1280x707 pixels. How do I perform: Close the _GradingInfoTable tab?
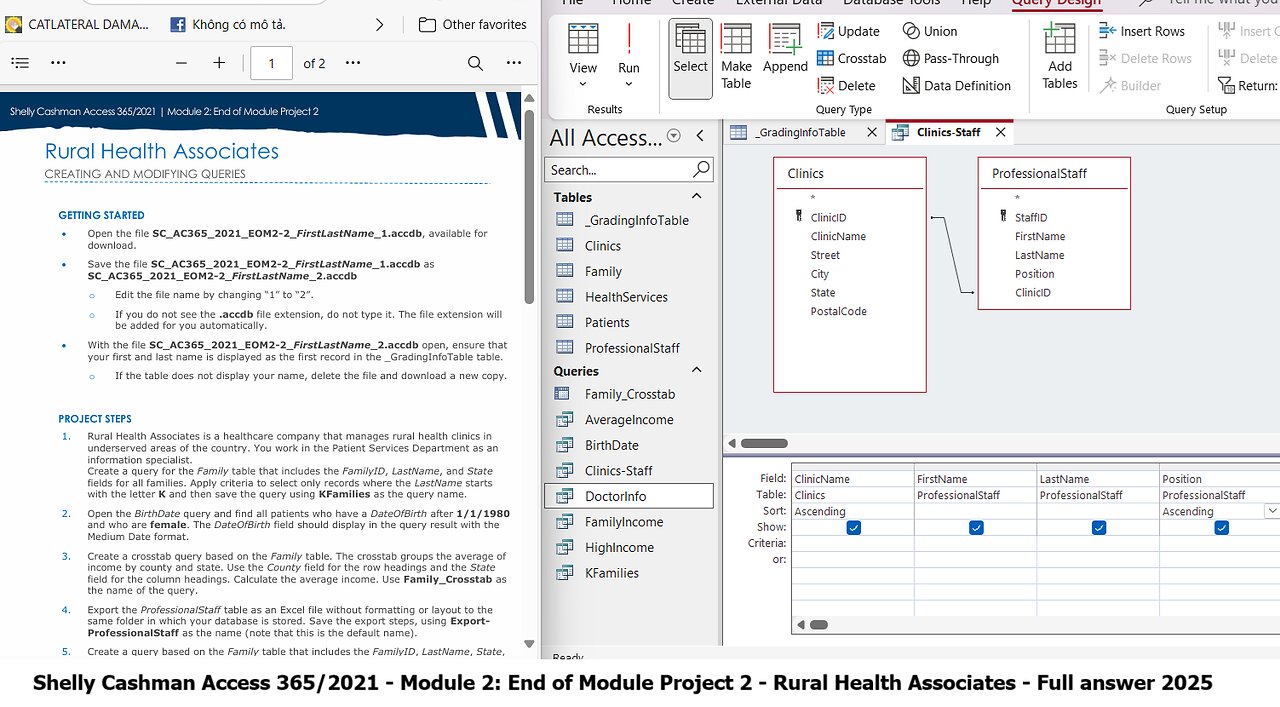pos(872,132)
